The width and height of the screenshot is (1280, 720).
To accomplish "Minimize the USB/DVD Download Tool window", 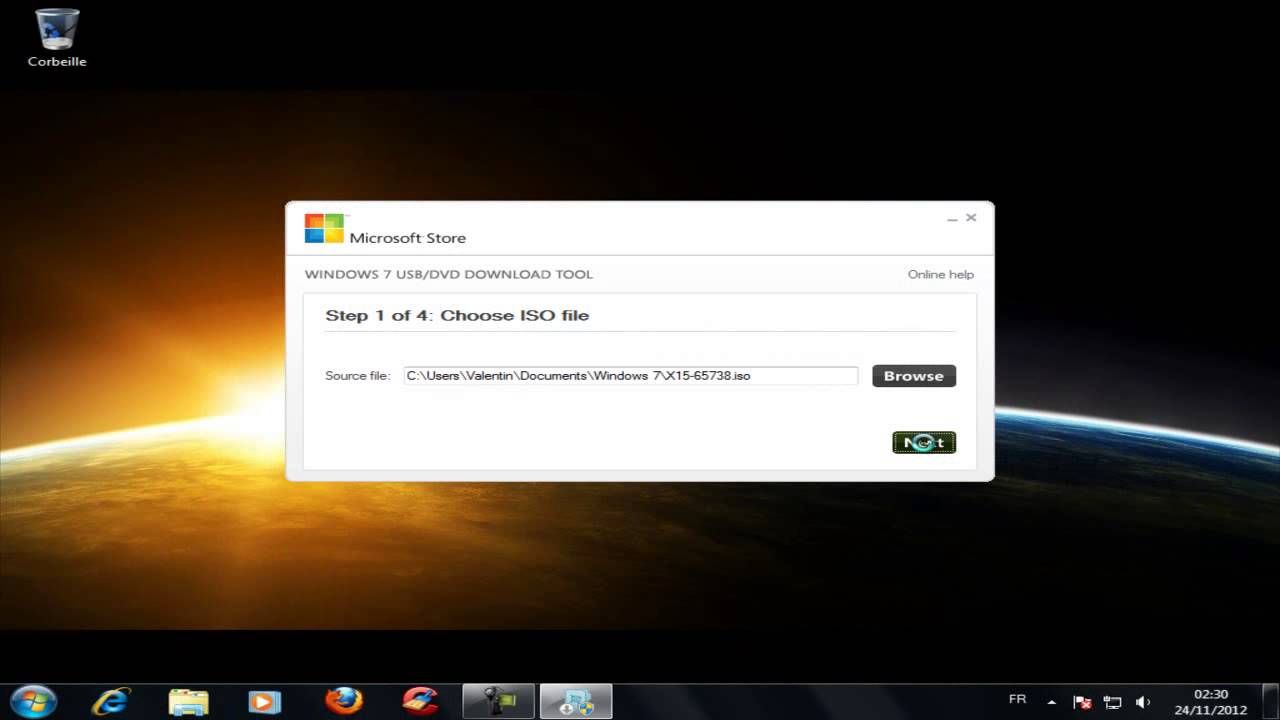I will click(x=952, y=218).
